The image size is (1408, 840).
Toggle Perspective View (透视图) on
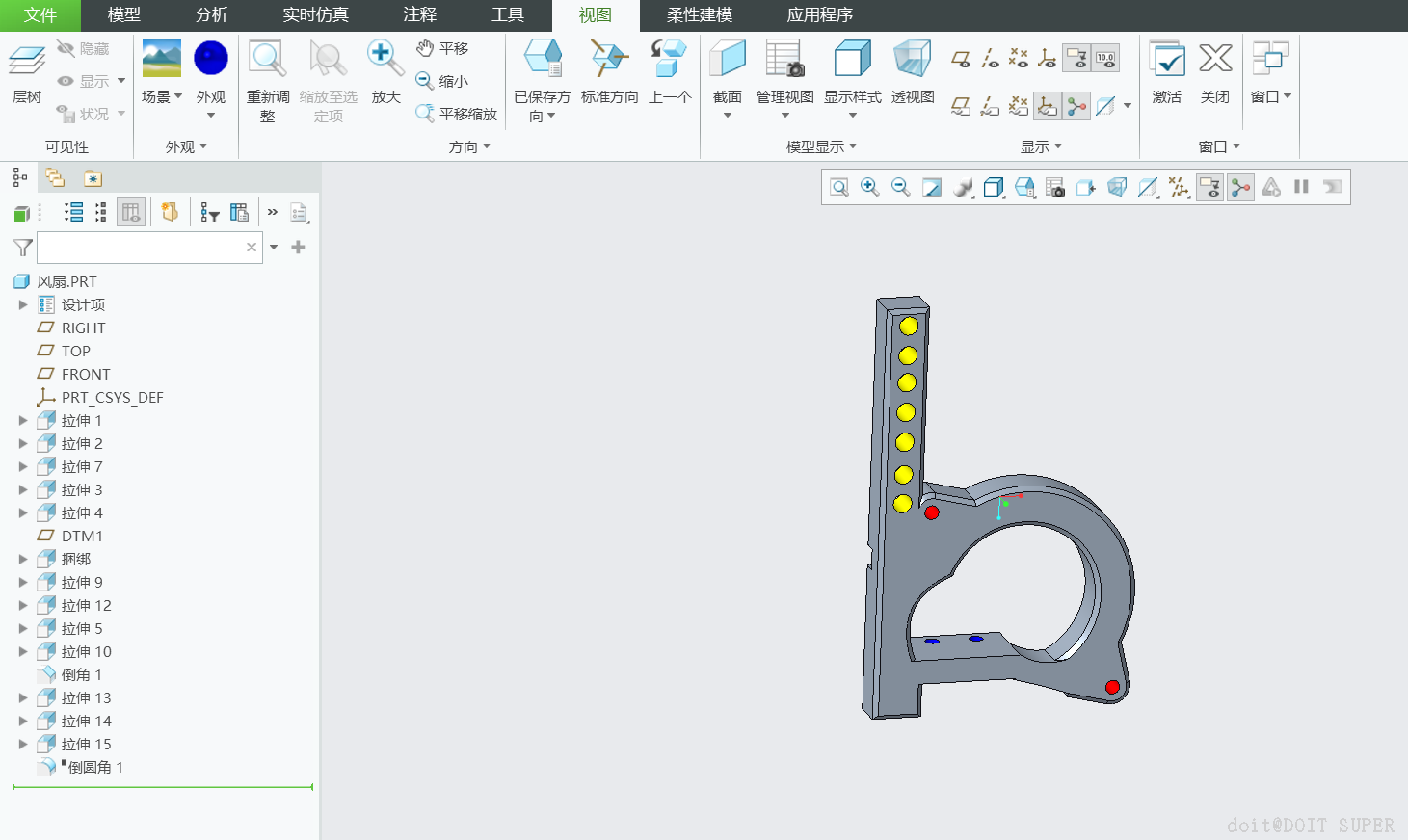(x=912, y=60)
